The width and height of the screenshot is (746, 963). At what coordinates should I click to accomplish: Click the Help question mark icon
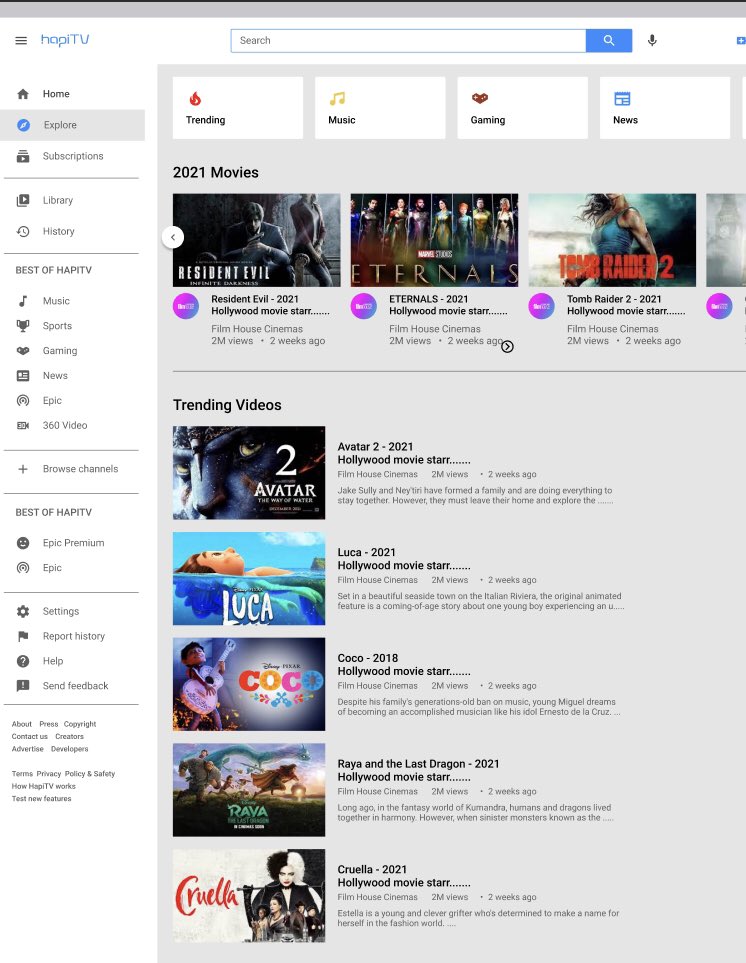pos(23,661)
